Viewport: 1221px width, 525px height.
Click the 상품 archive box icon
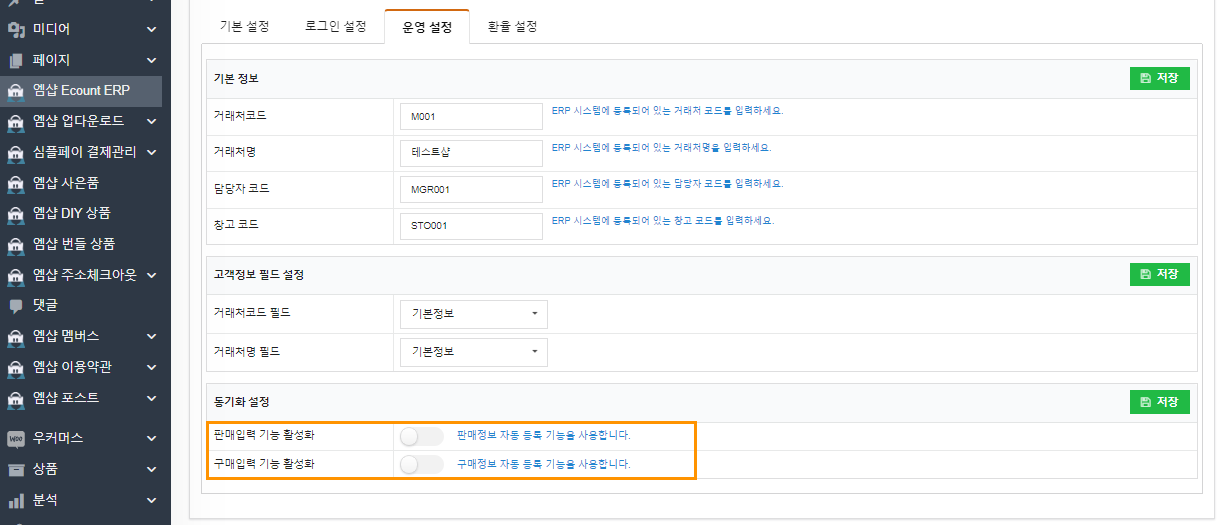pyautogui.click(x=16, y=469)
